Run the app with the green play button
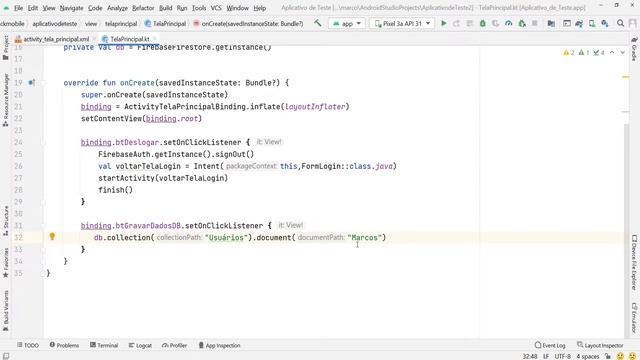640x360 pixels. pos(444,24)
